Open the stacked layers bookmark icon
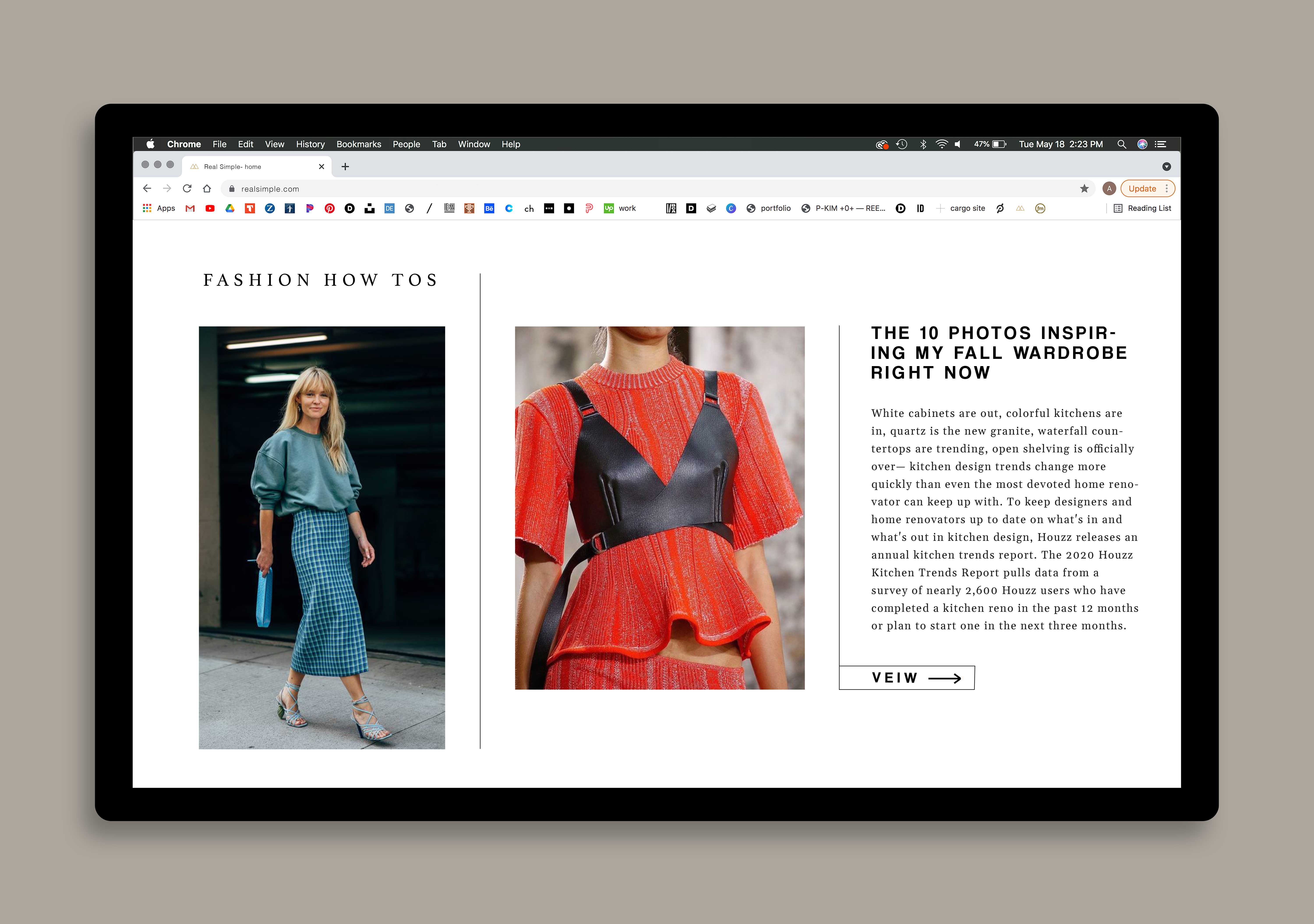 click(x=711, y=208)
